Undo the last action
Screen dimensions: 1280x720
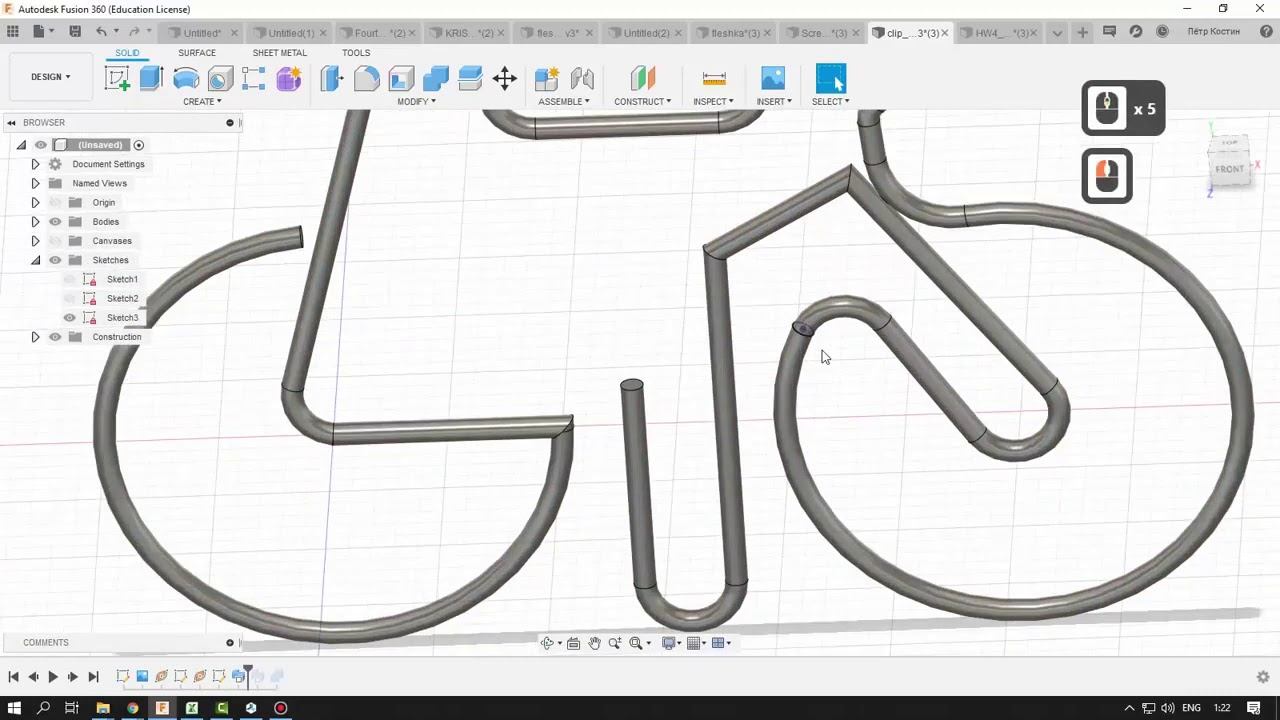coord(101,32)
